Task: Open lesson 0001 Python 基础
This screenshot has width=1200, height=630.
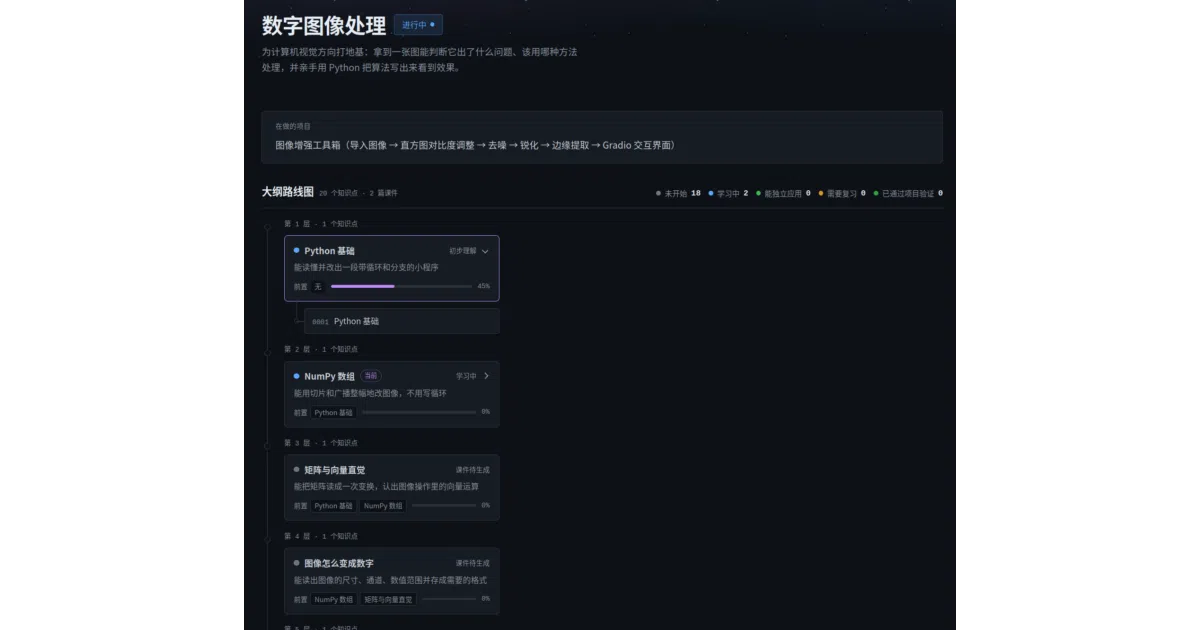Action: pos(401,321)
